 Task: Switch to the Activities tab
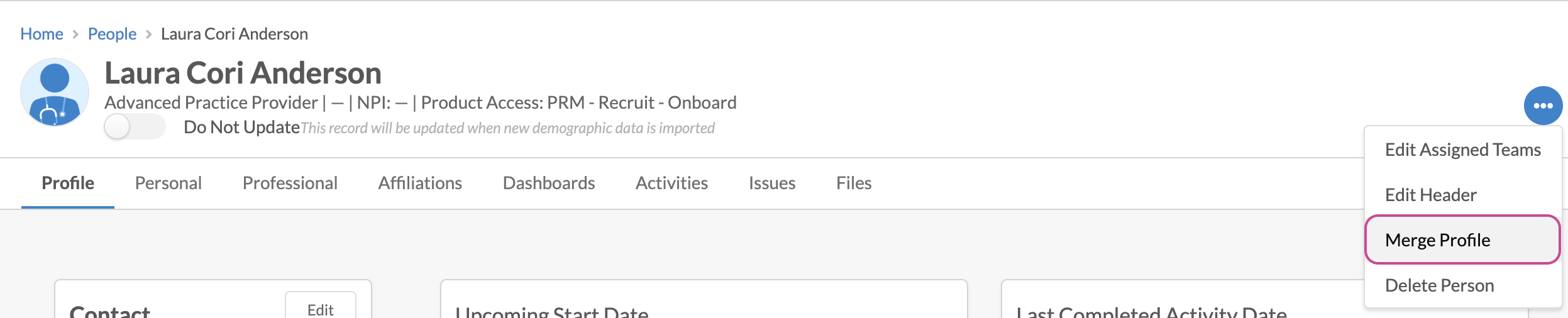(671, 183)
